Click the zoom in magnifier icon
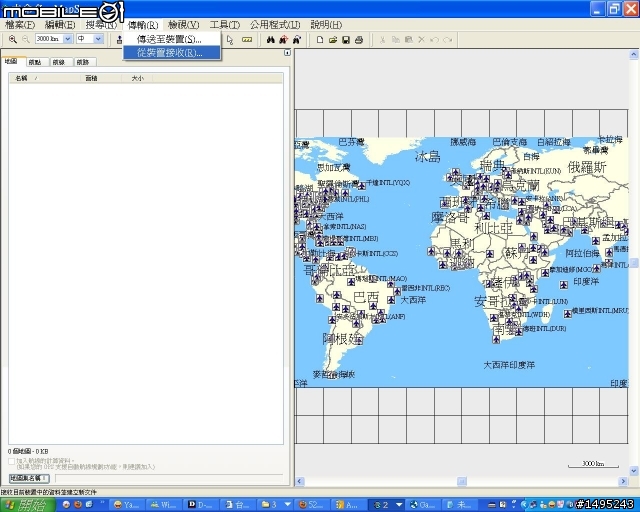This screenshot has width=640, height=512. point(13,39)
